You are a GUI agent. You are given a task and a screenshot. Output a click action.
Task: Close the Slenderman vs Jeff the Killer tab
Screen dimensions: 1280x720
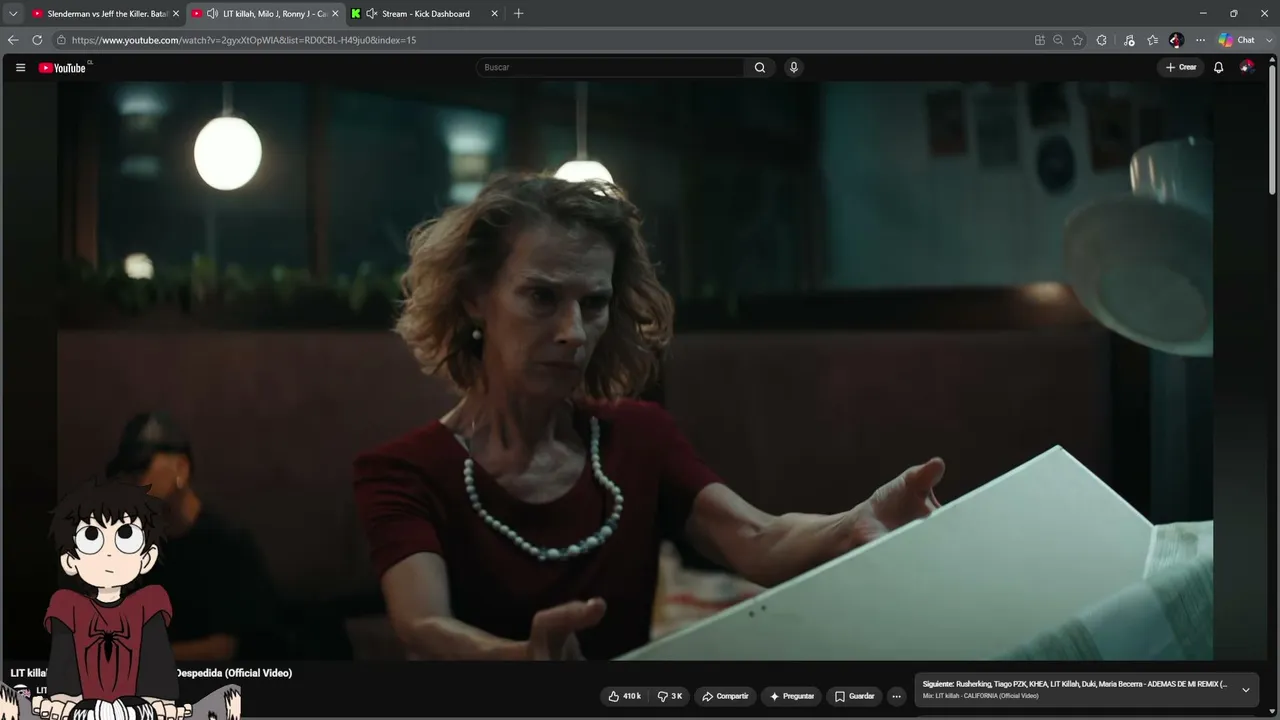pyautogui.click(x=176, y=14)
